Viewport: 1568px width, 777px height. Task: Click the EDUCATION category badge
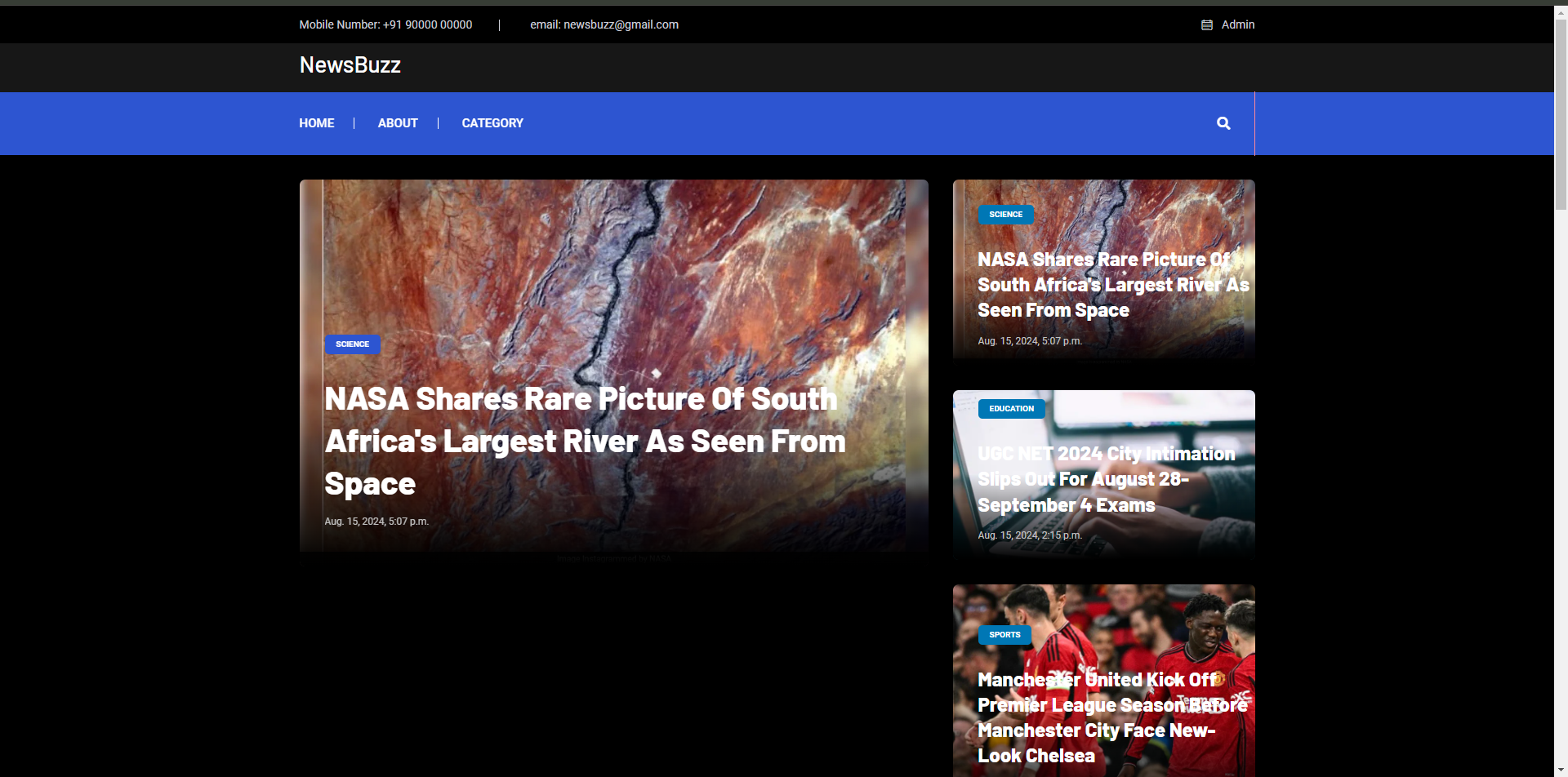pos(1011,409)
